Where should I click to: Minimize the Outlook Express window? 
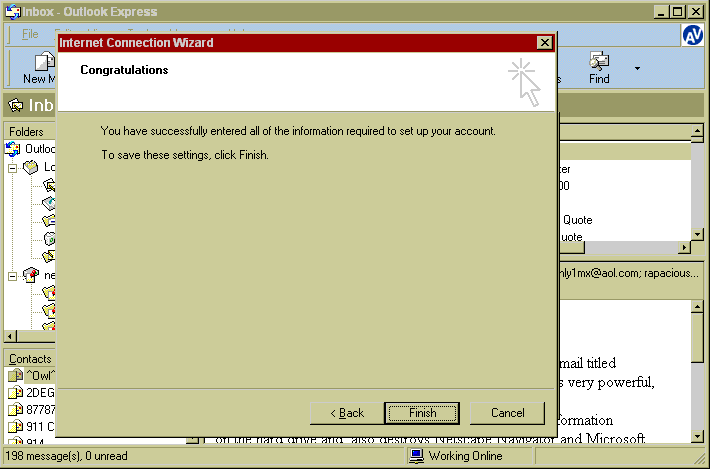tap(662, 12)
